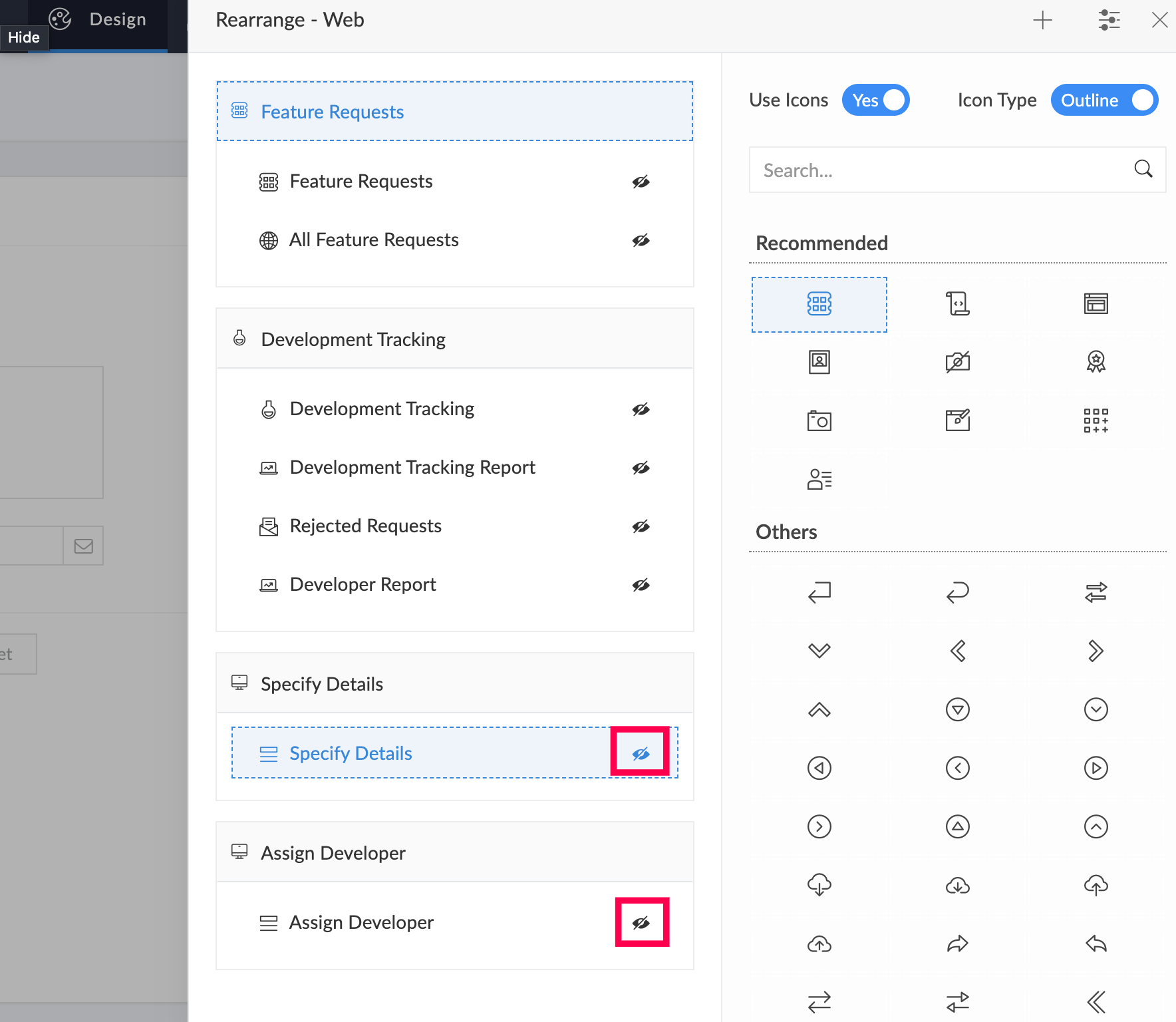The image size is (1176, 1022).
Task: Select the circled down triangle icon
Action: pyautogui.click(x=958, y=709)
